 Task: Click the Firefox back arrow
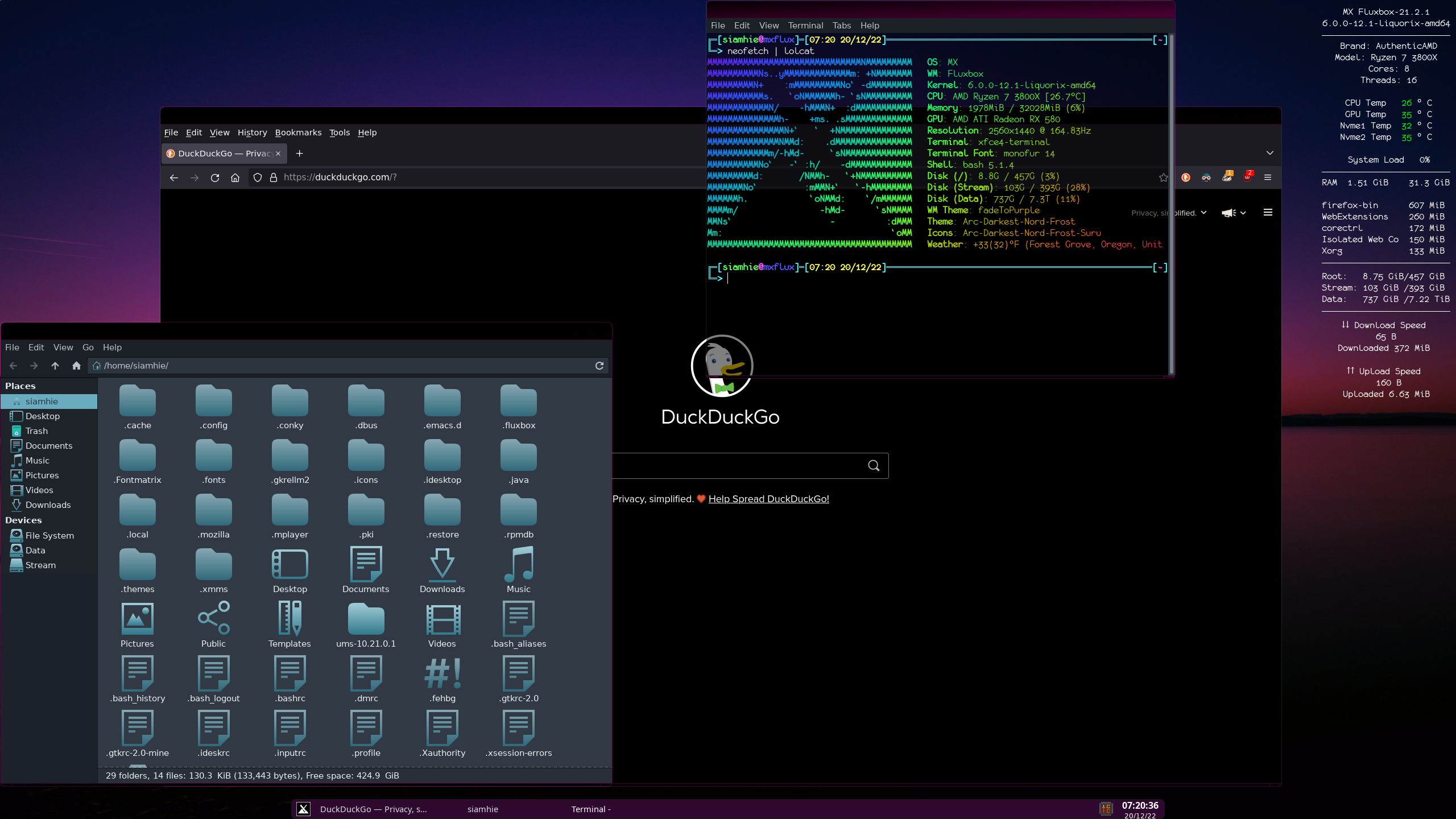pyautogui.click(x=174, y=177)
